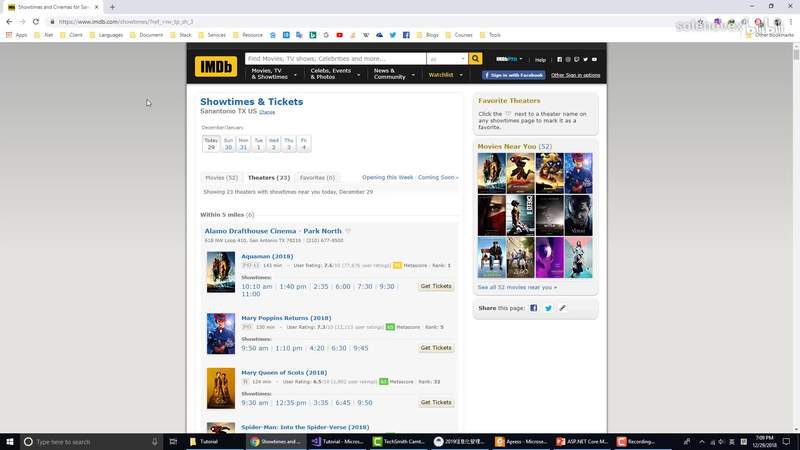Open Other Sign in options link
800x450 pixels.
(x=576, y=75)
